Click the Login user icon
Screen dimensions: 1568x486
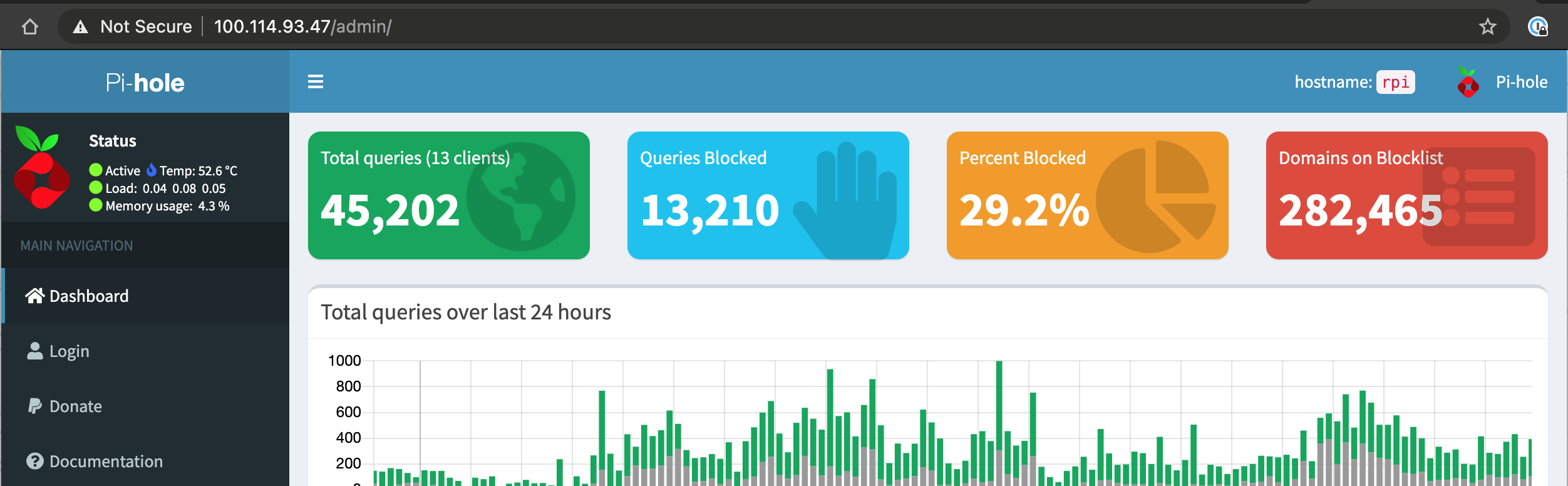35,351
